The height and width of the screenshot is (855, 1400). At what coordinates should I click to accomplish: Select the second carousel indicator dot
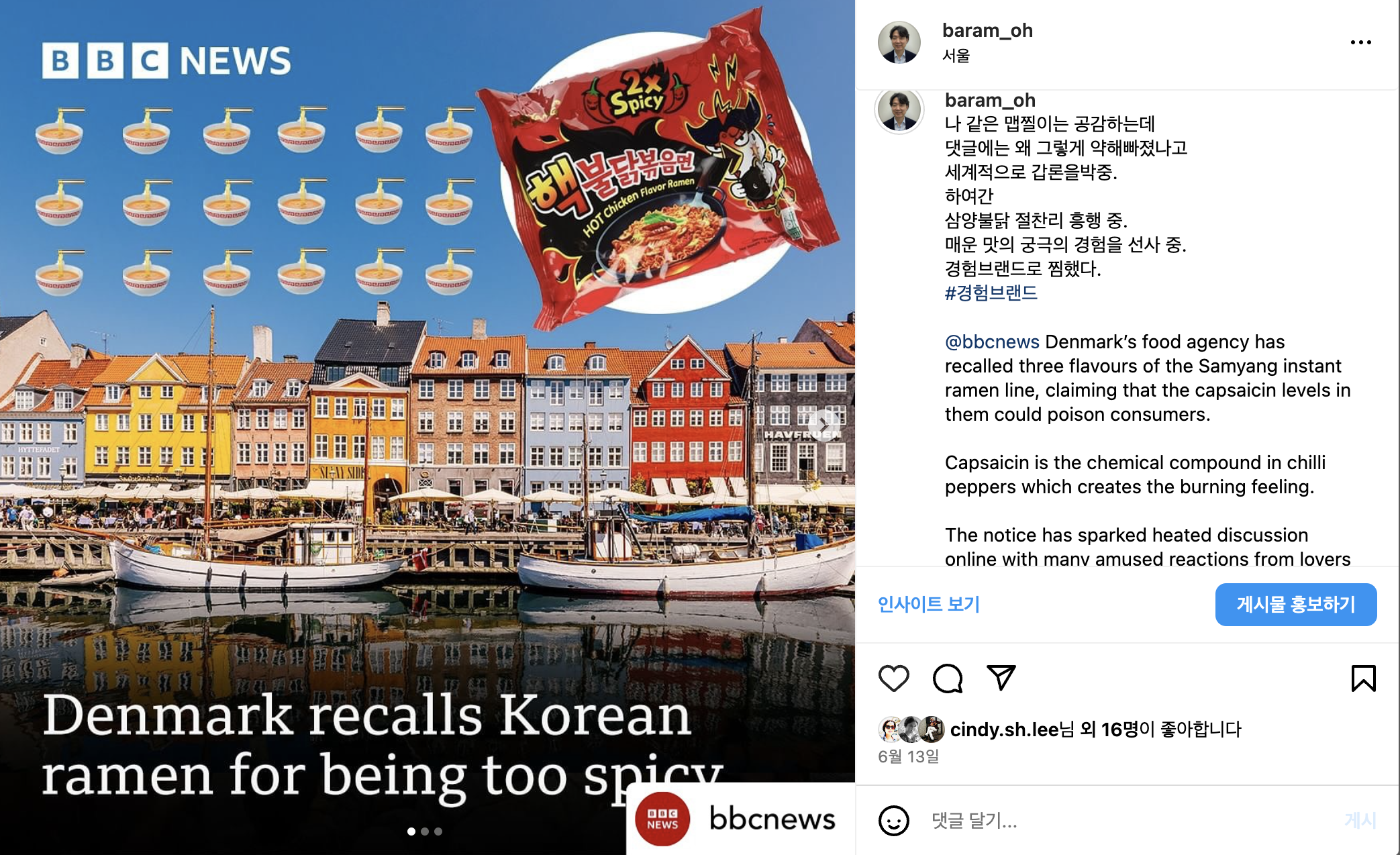[425, 832]
